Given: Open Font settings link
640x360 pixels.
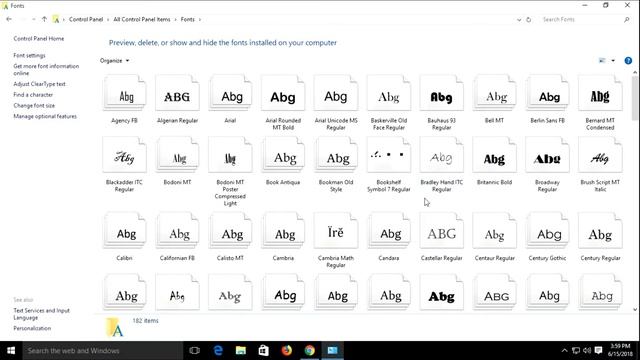Looking at the screenshot, I should pos(29,55).
